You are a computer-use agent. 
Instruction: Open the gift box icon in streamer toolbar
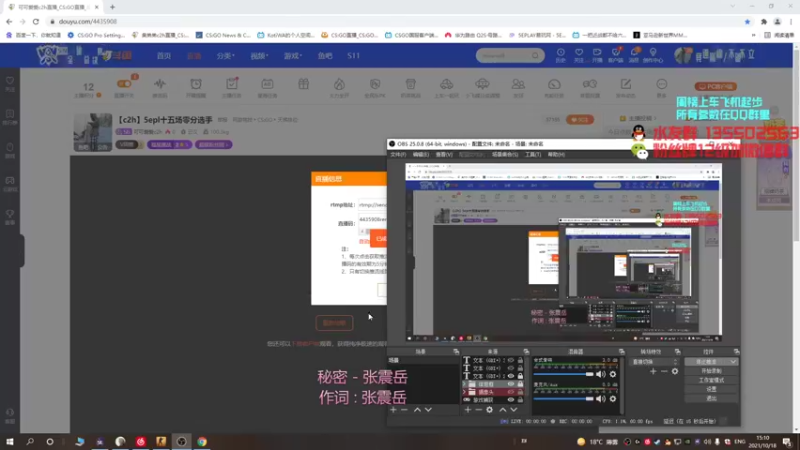click(304, 84)
